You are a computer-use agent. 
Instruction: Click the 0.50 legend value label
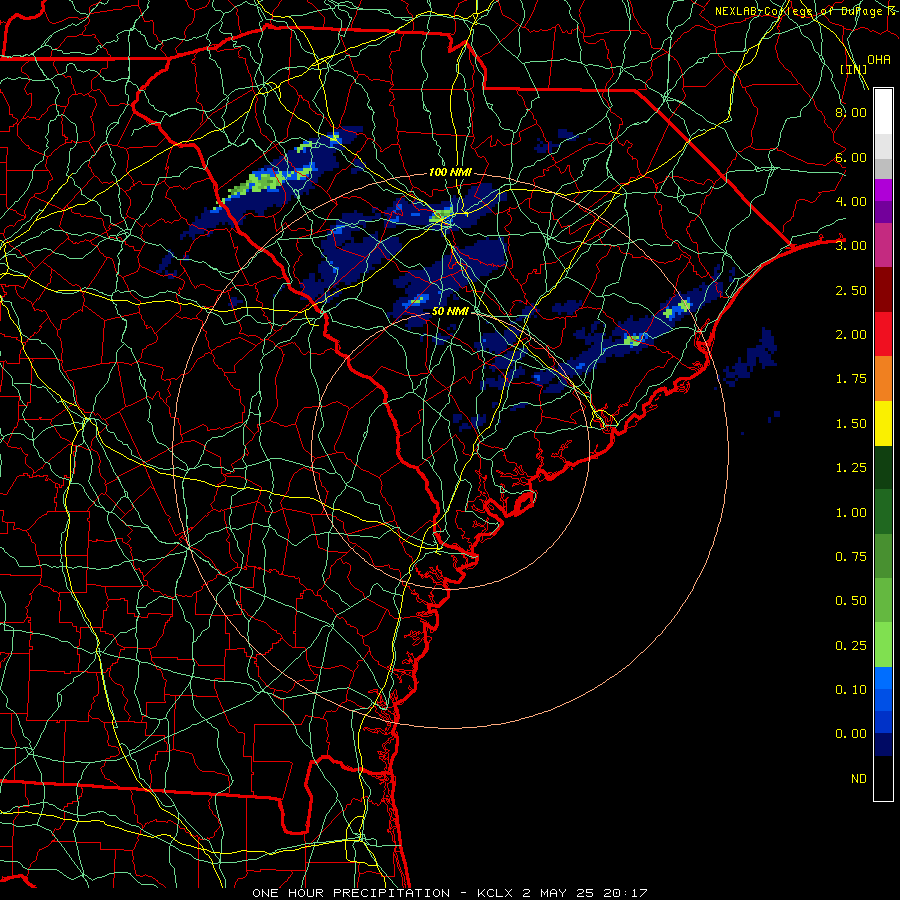click(x=851, y=601)
